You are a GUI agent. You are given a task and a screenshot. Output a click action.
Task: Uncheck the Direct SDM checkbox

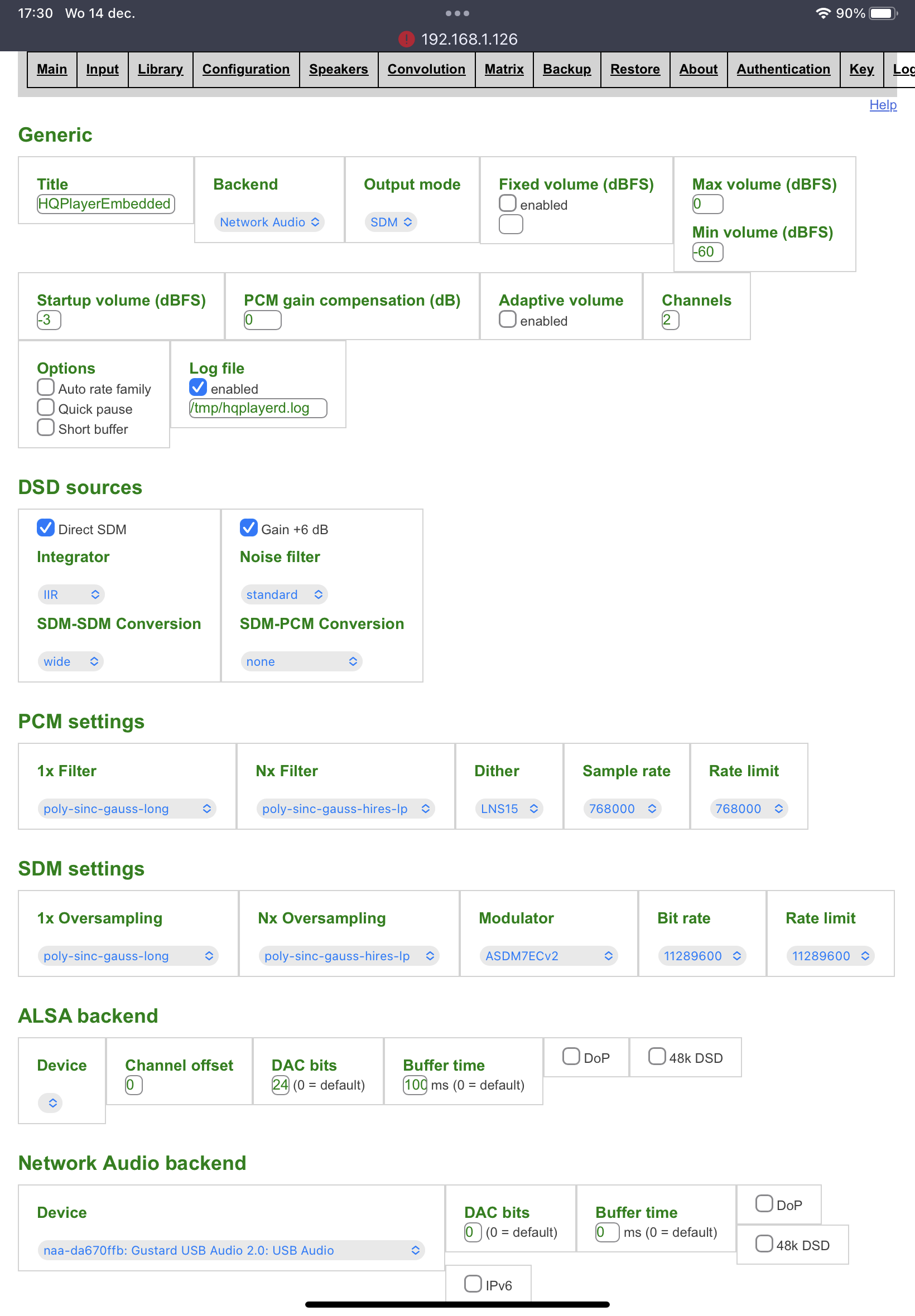click(46, 528)
